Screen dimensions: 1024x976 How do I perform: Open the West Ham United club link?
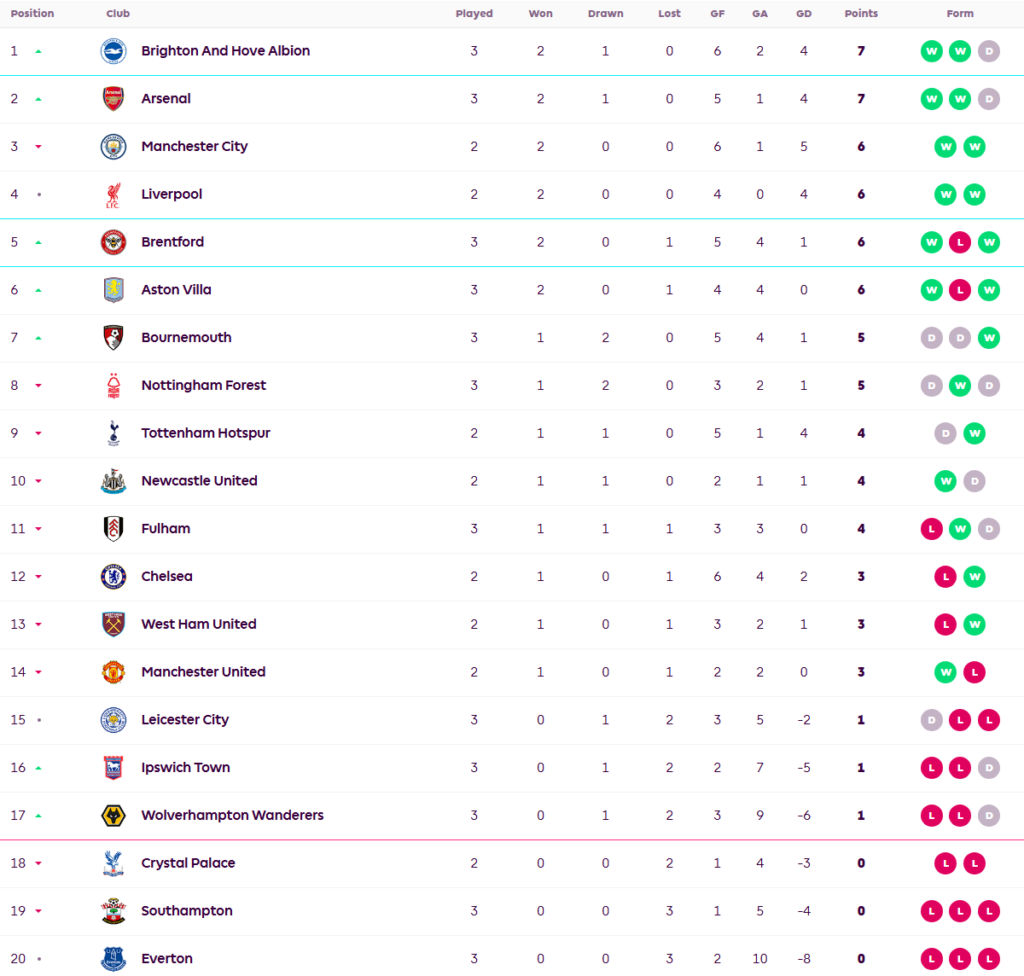[x=199, y=624]
